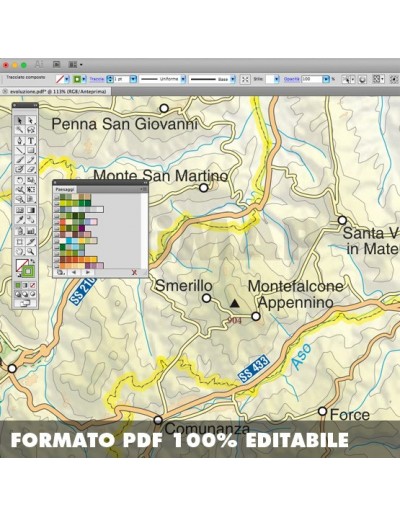400x517 pixels.
Task: Select the Hand tool
Action: tap(20, 251)
